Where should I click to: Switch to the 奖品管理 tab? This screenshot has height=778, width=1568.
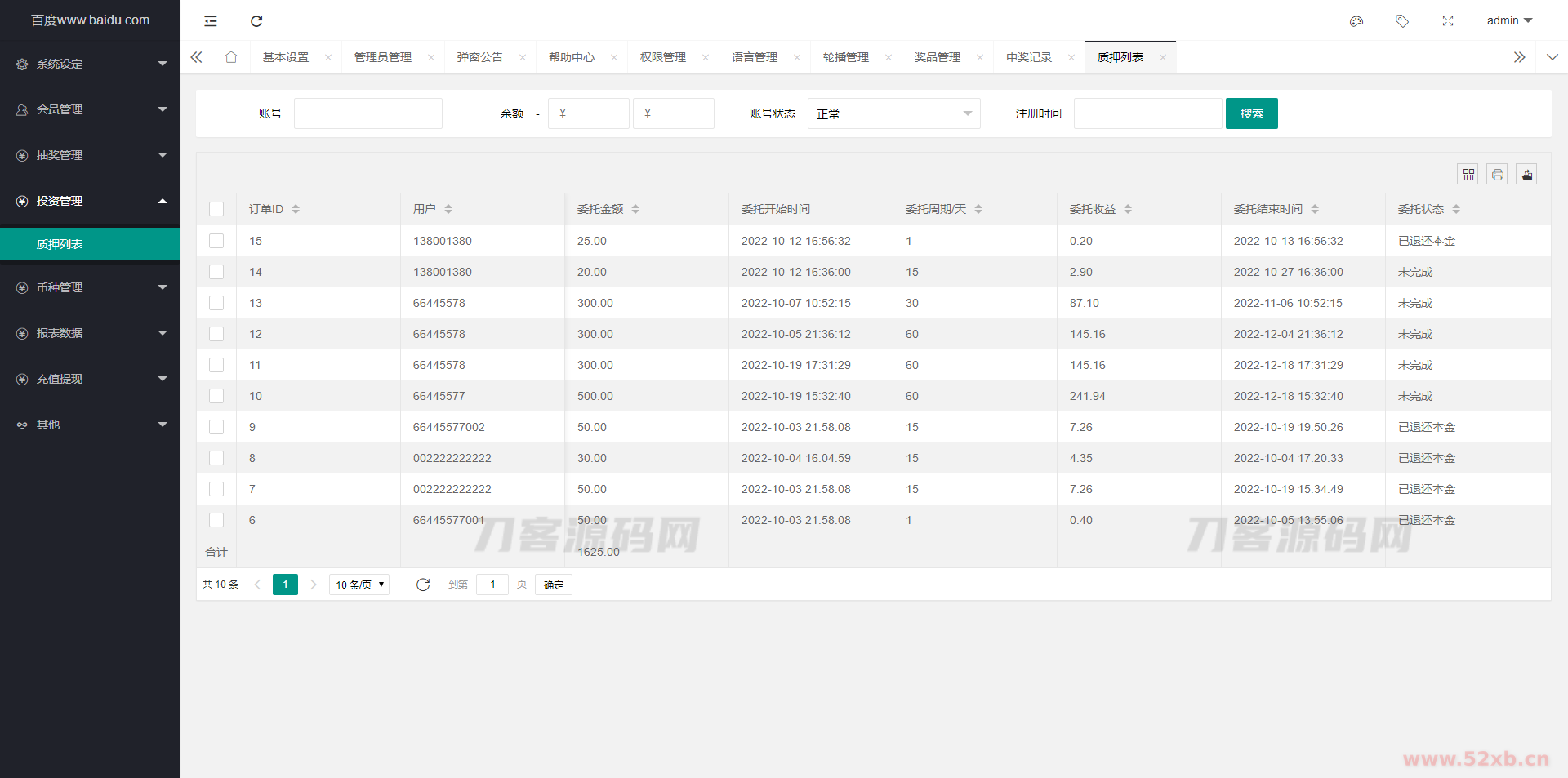[937, 57]
